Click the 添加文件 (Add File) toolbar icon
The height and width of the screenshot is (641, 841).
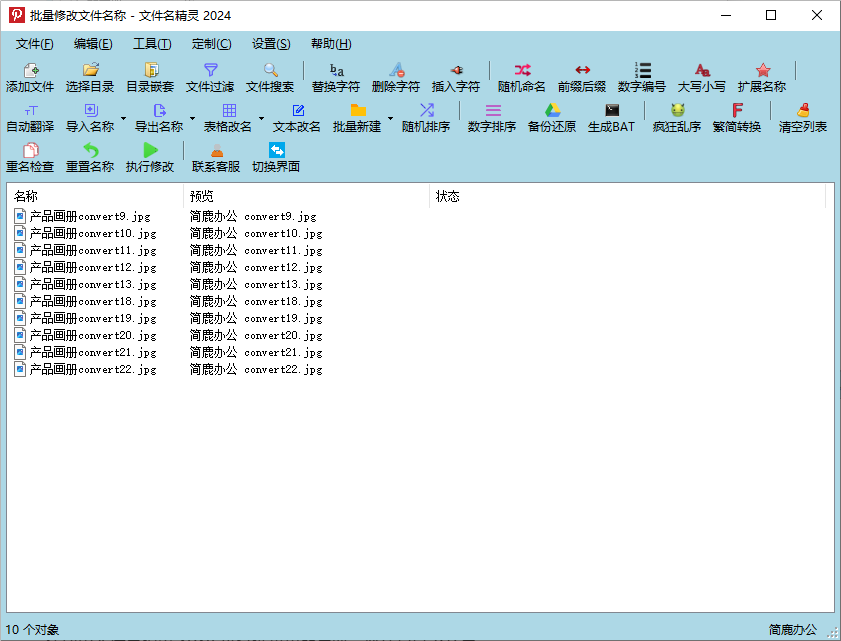pos(30,71)
